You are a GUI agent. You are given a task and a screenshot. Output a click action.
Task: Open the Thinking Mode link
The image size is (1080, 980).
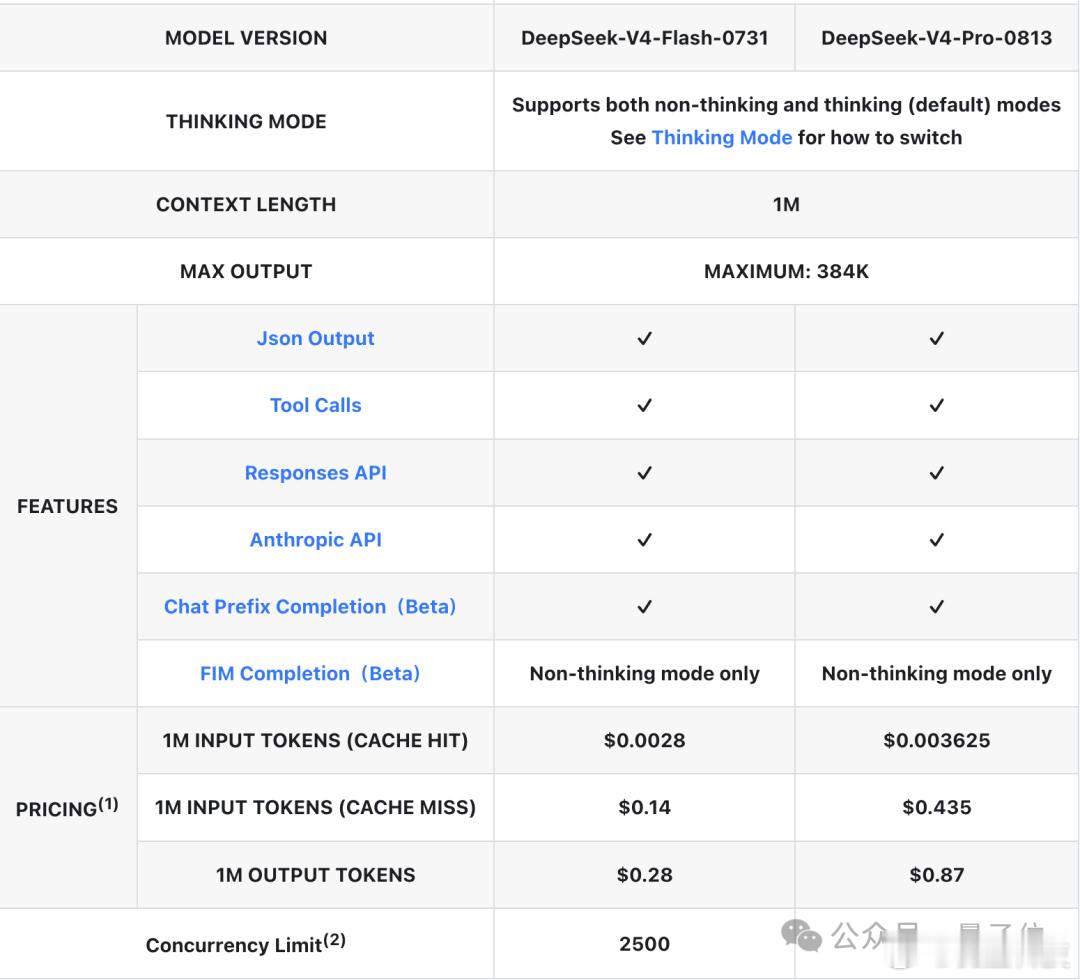[x=722, y=137]
